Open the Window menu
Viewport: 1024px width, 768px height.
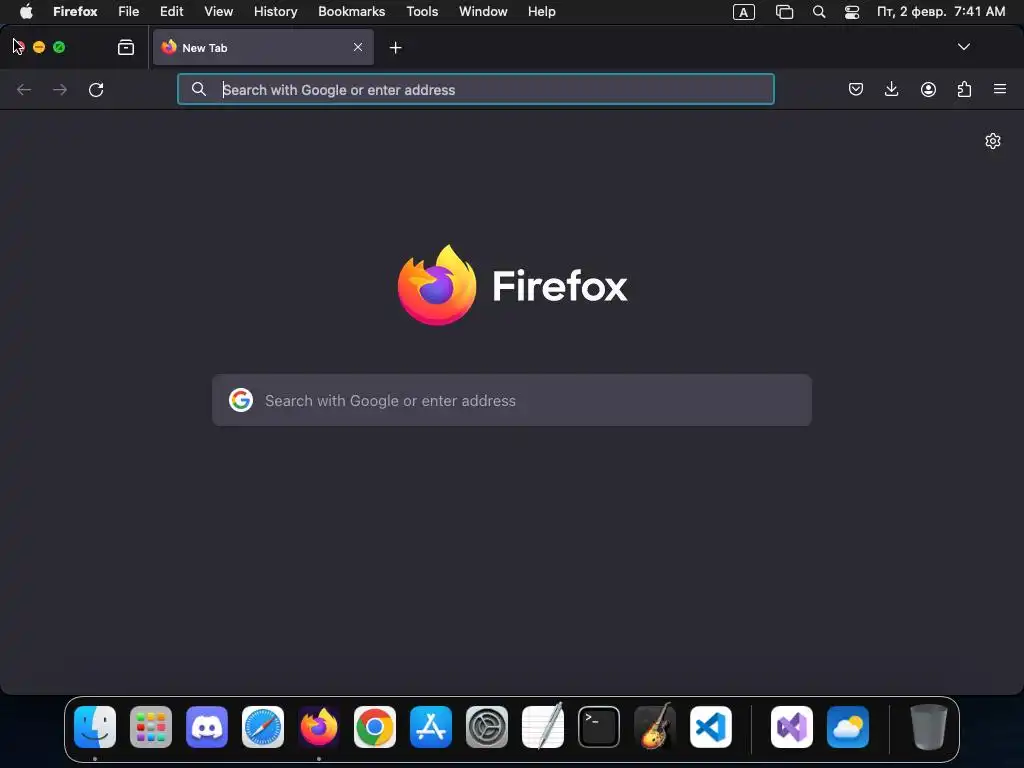(x=483, y=12)
